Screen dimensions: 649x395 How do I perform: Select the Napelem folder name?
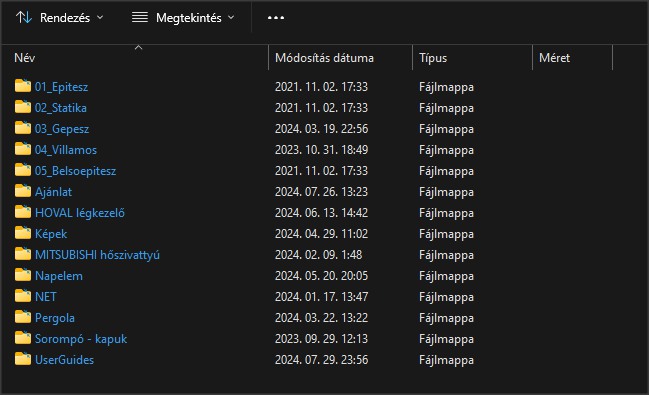pos(59,276)
